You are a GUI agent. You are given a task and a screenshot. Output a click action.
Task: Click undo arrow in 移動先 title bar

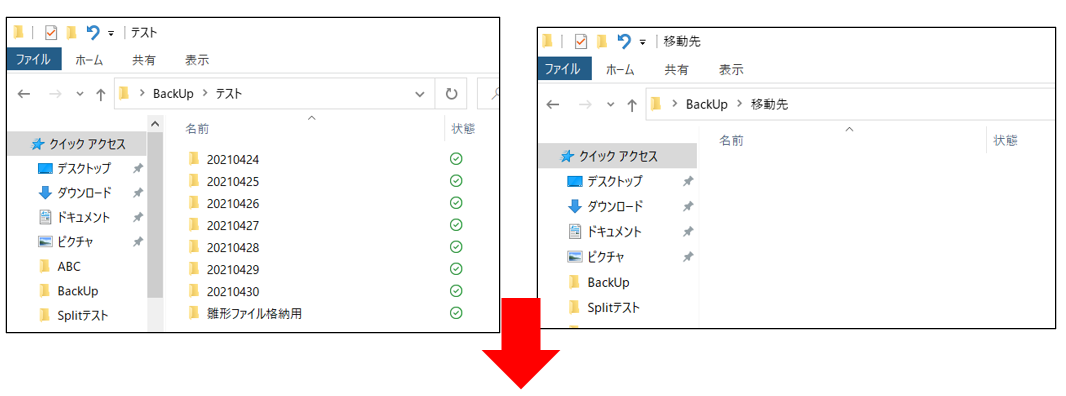point(623,42)
